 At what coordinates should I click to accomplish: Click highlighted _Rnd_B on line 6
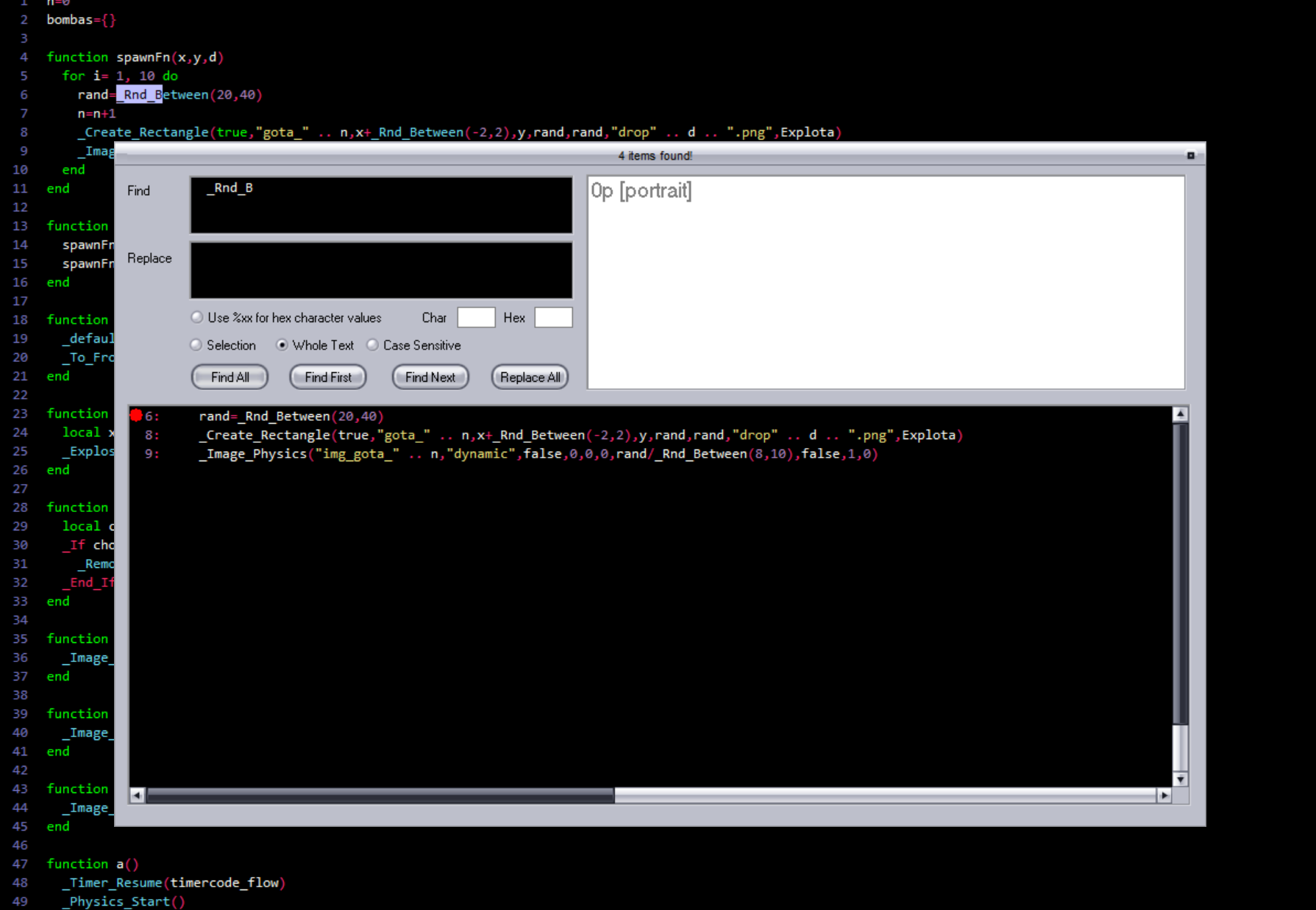pyautogui.click(x=139, y=95)
